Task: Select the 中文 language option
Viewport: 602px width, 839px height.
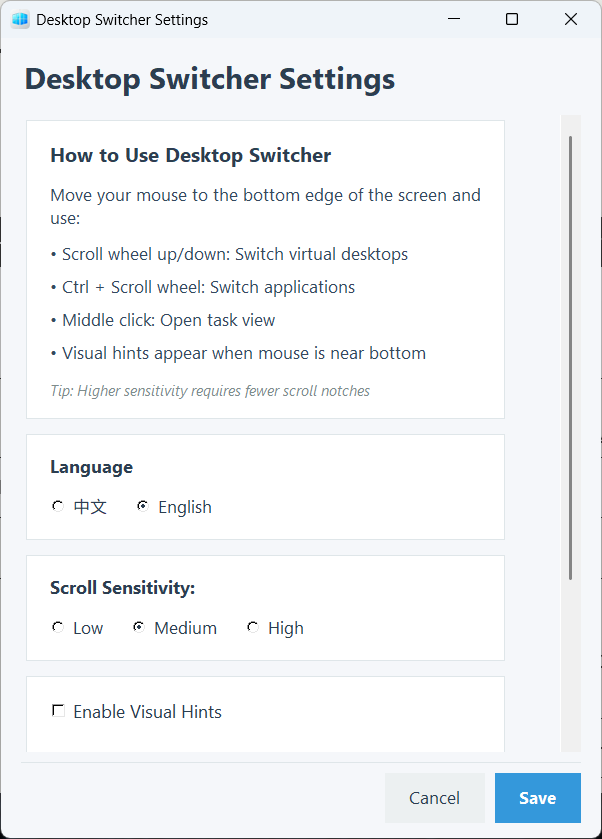Action: pyautogui.click(x=58, y=507)
